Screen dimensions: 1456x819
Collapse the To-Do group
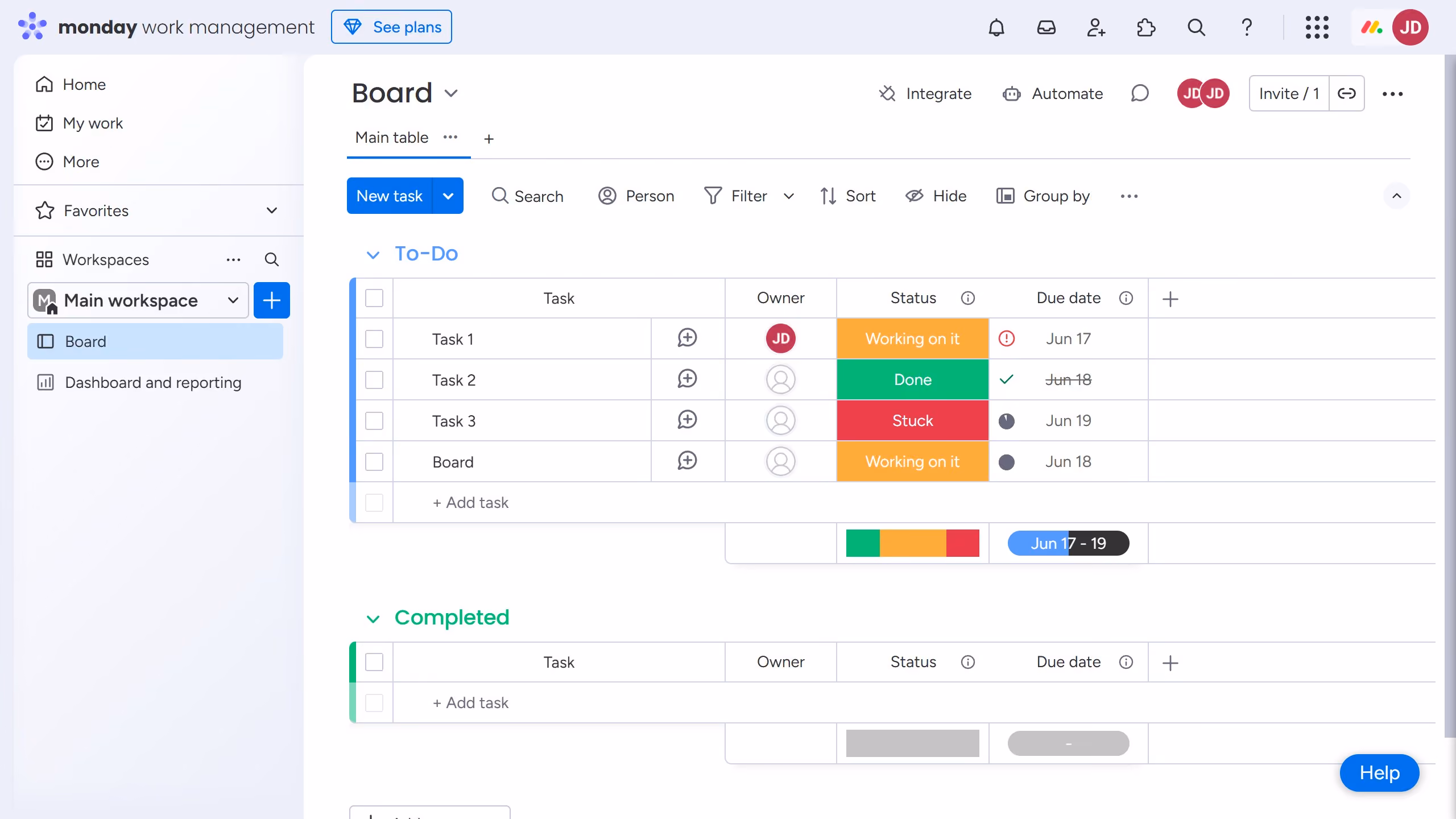373,254
